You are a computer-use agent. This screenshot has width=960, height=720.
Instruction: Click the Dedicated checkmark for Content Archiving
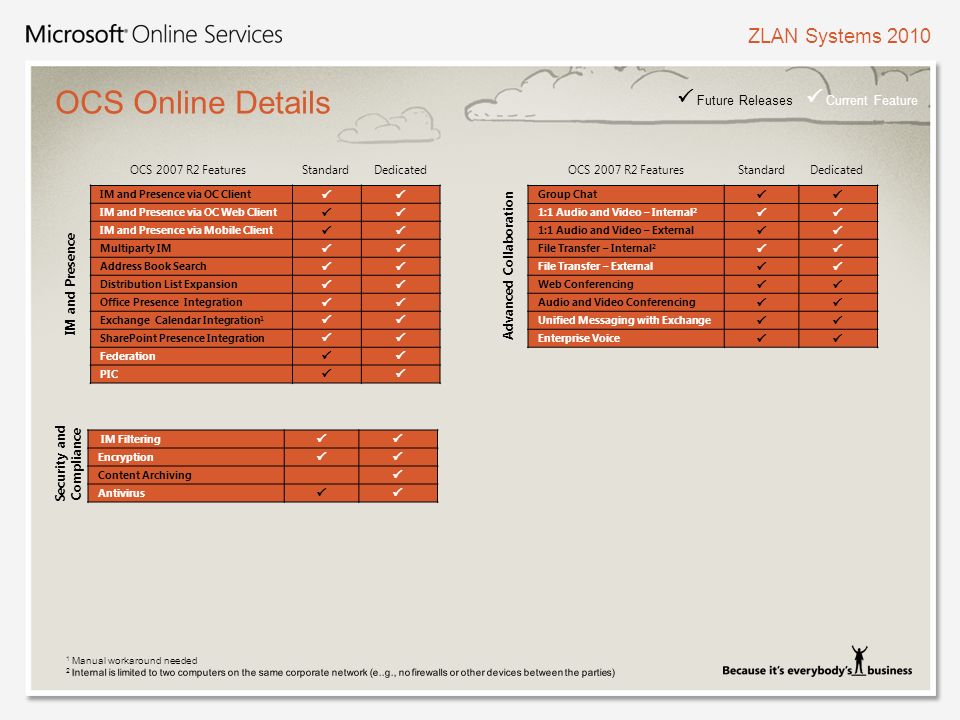pyautogui.click(x=397, y=474)
